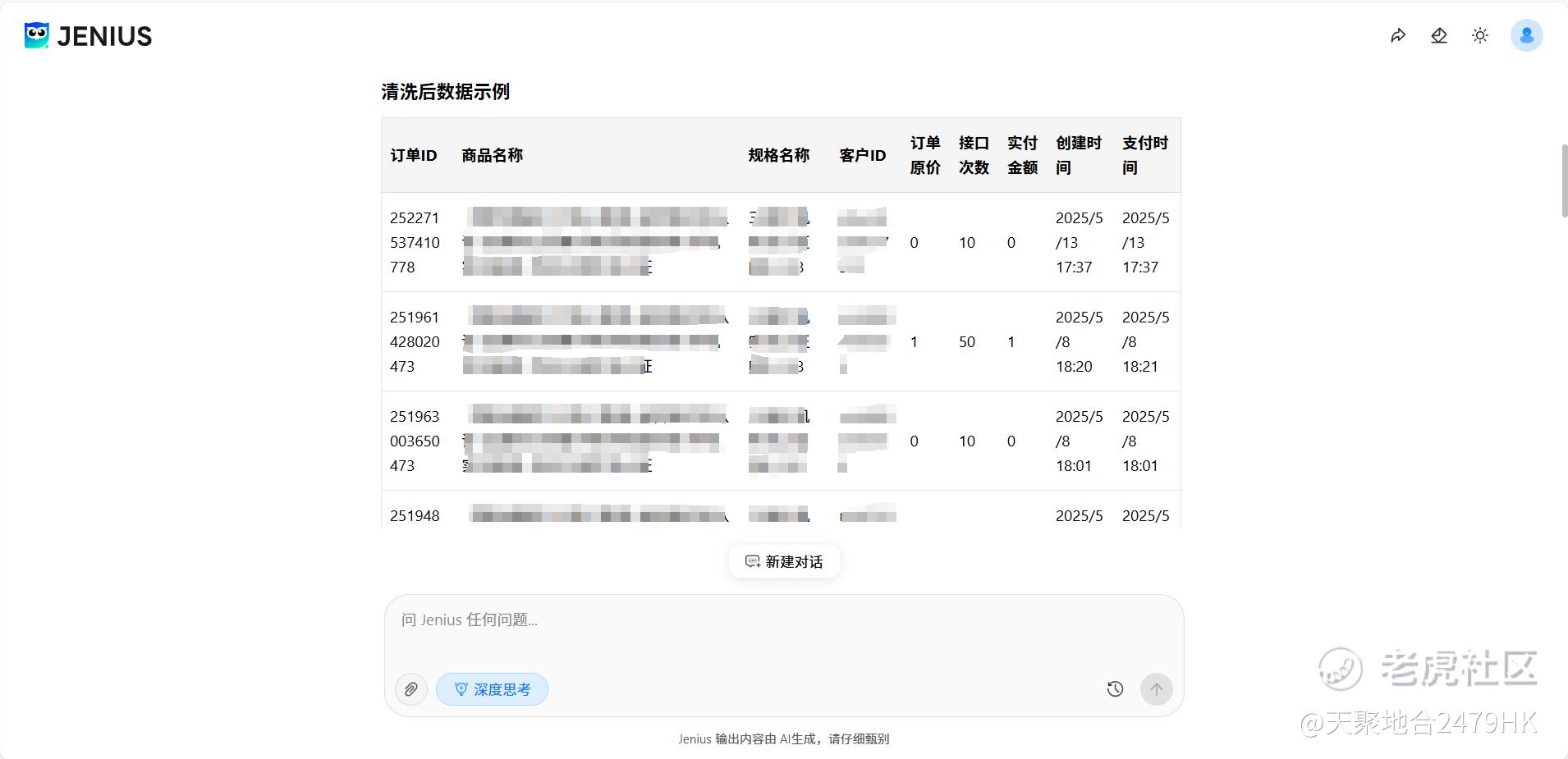
Task: Click the eraser clear-chat icon
Action: 1439,35
